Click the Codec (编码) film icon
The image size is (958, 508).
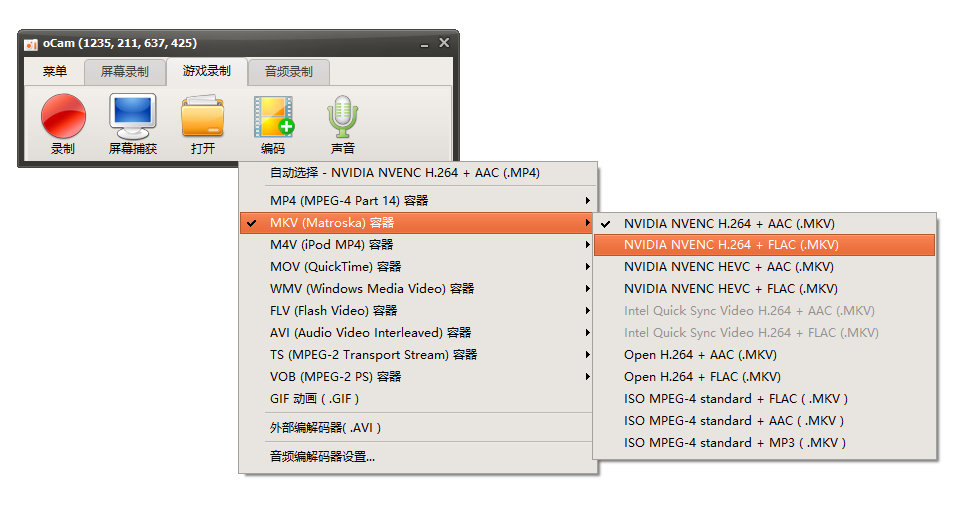[x=273, y=116]
